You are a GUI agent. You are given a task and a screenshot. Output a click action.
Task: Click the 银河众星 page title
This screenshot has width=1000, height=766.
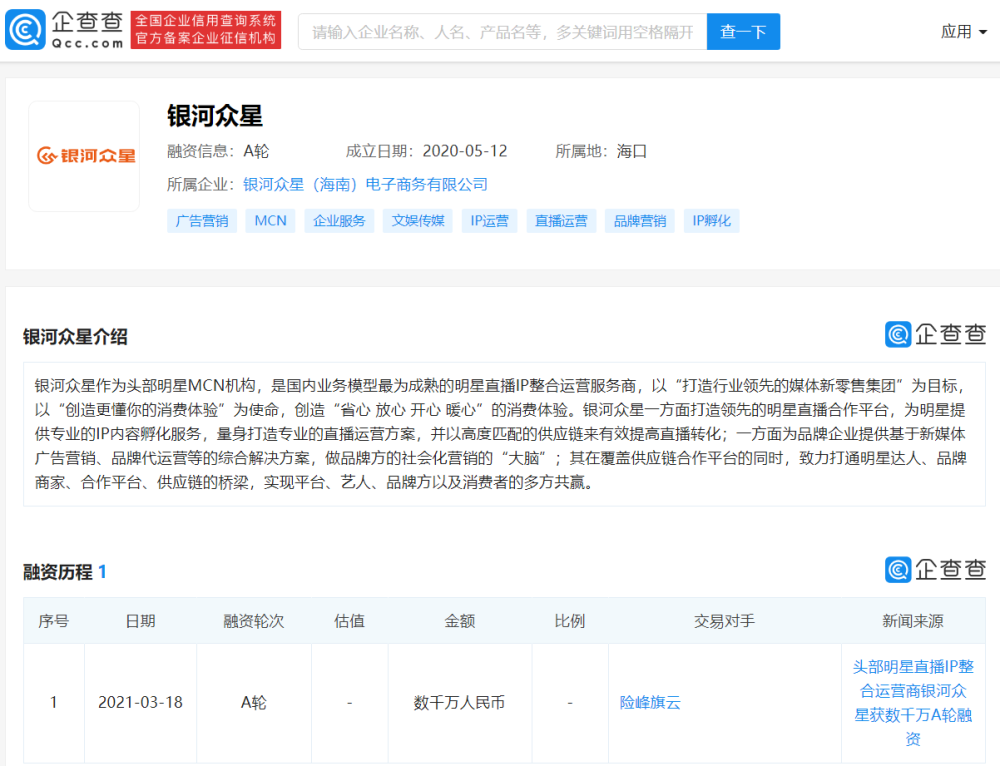[215, 116]
